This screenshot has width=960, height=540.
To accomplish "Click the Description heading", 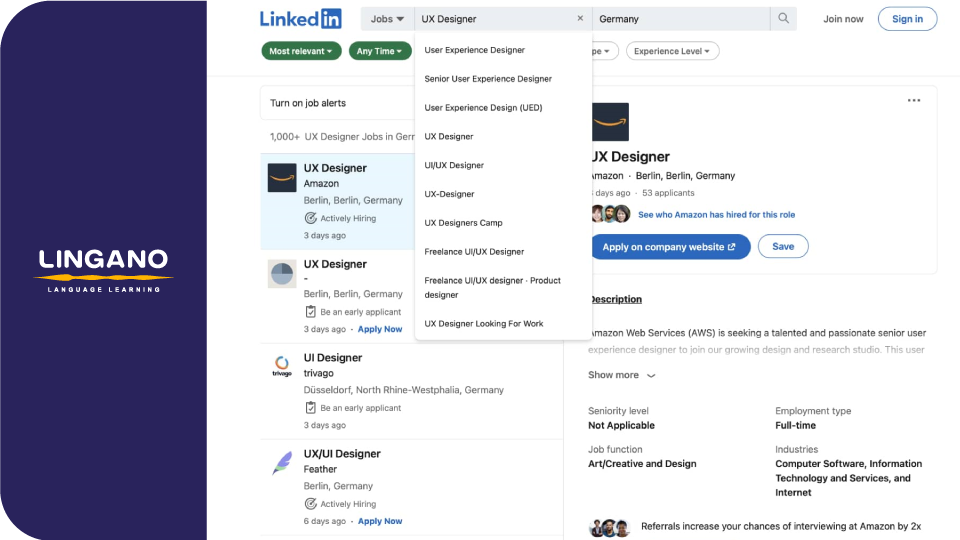I will click(615, 299).
